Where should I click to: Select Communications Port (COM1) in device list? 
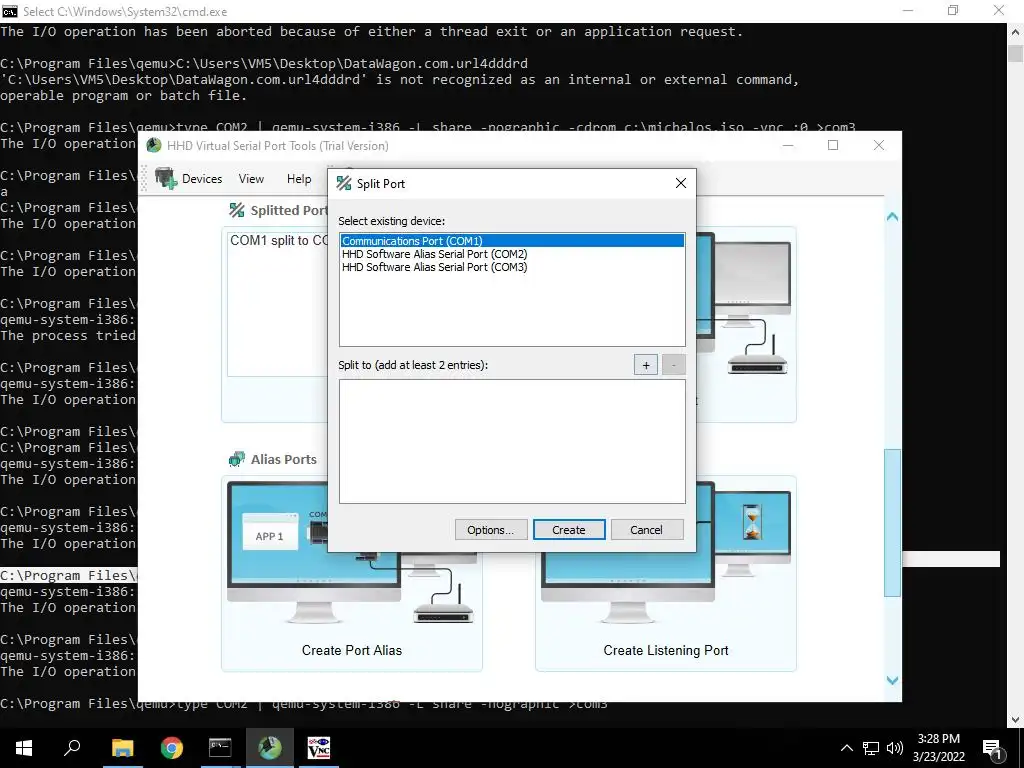[512, 241]
